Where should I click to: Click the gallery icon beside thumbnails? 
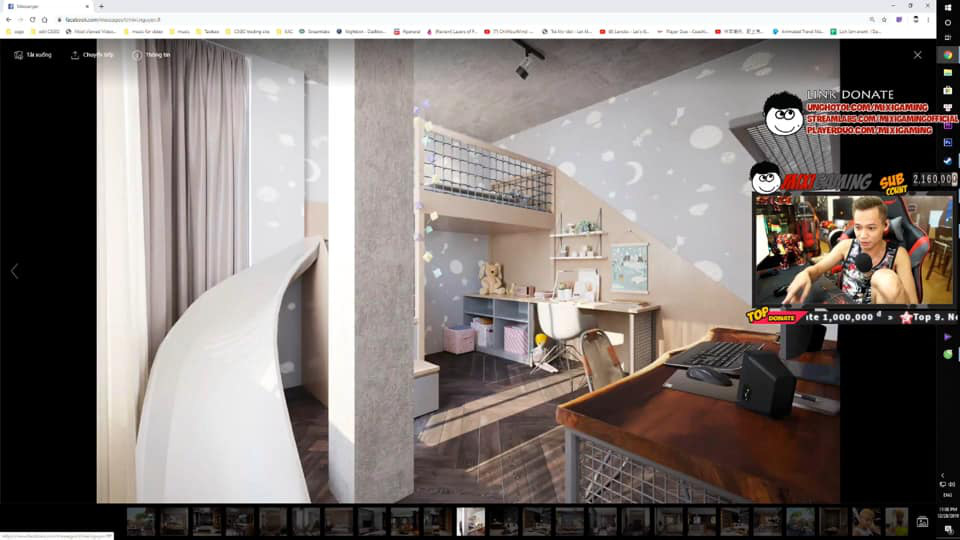click(x=922, y=522)
